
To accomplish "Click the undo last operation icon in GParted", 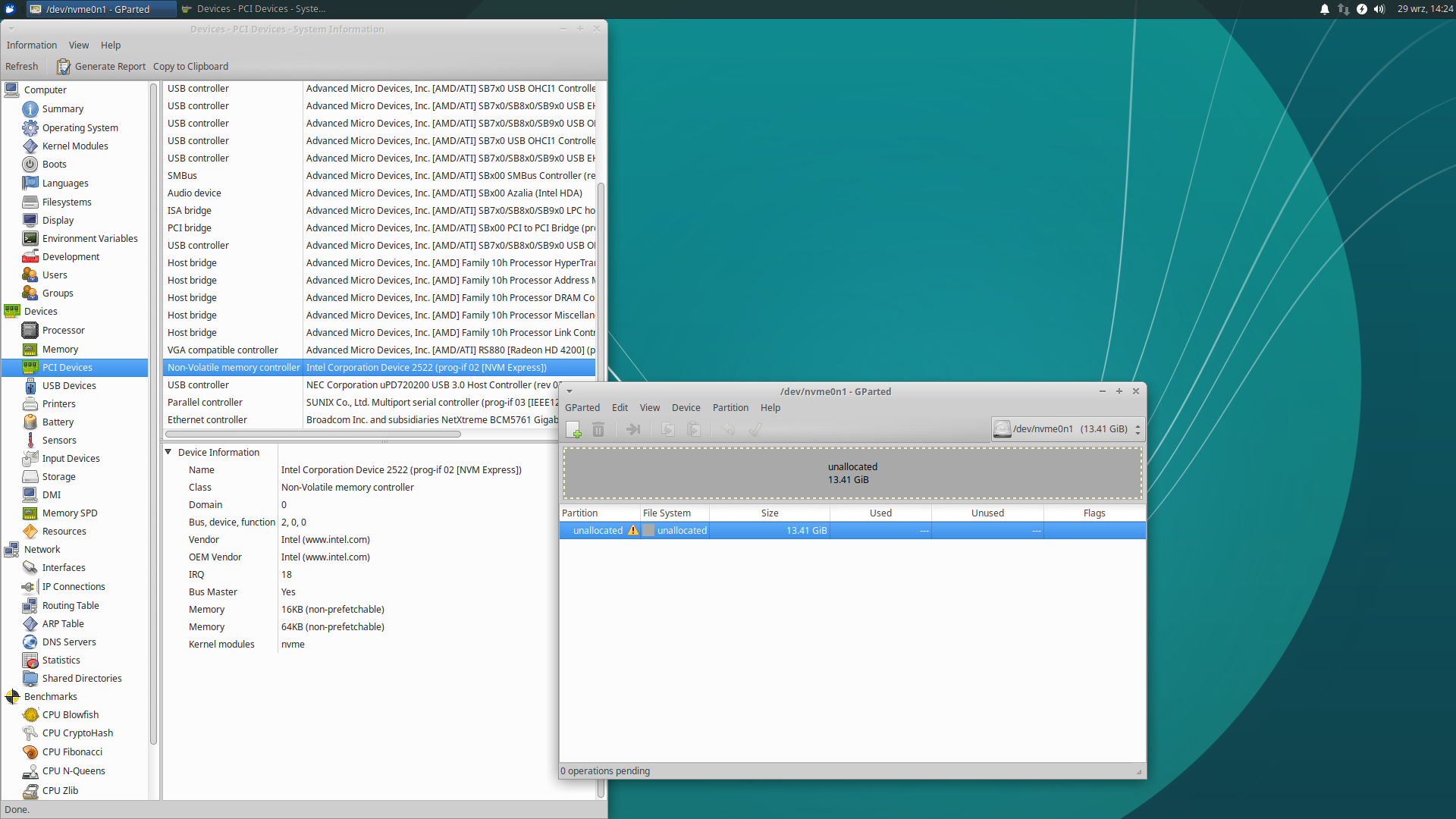I will point(729,430).
